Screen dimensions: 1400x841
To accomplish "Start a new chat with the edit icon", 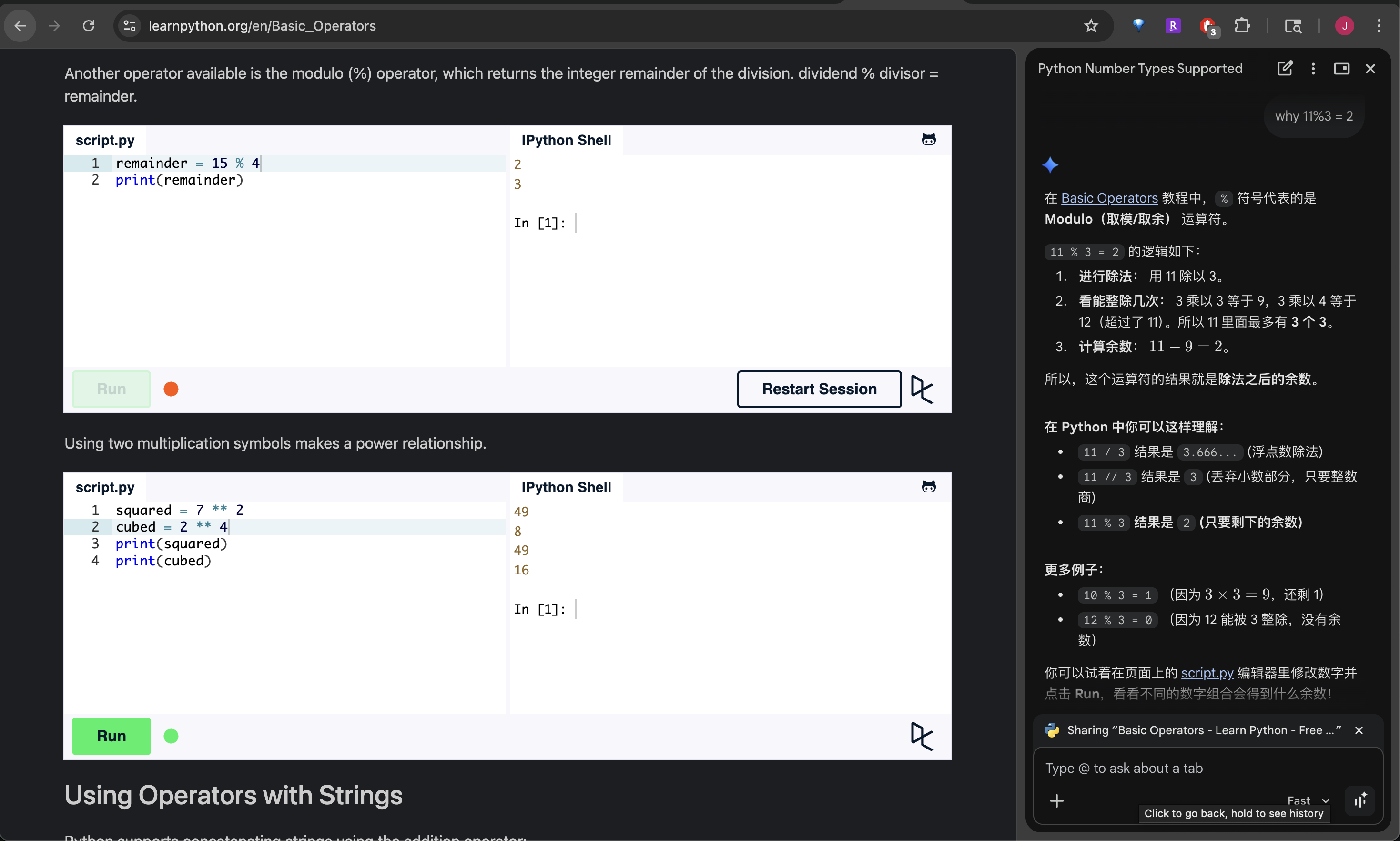I will tap(1285, 69).
